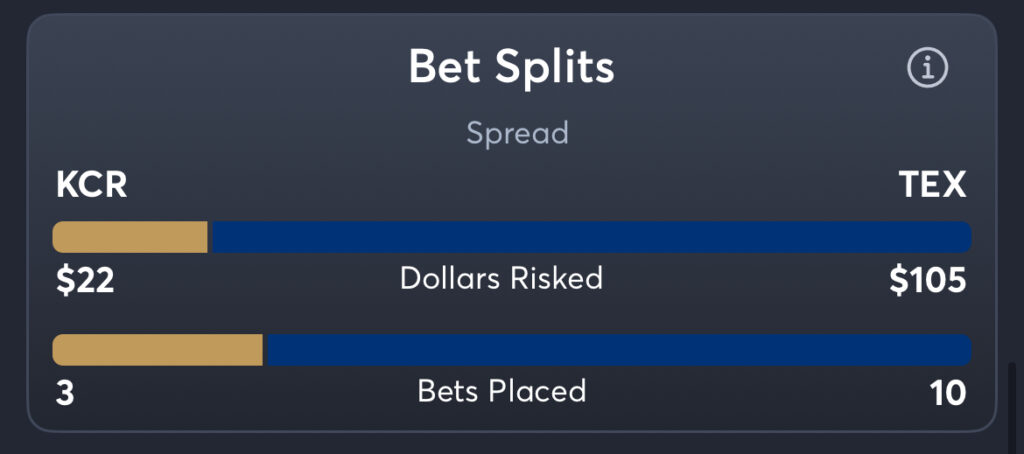Click the rounded right end of Dollars Risked bar
This screenshot has height=454, width=1024.
[x=964, y=237]
